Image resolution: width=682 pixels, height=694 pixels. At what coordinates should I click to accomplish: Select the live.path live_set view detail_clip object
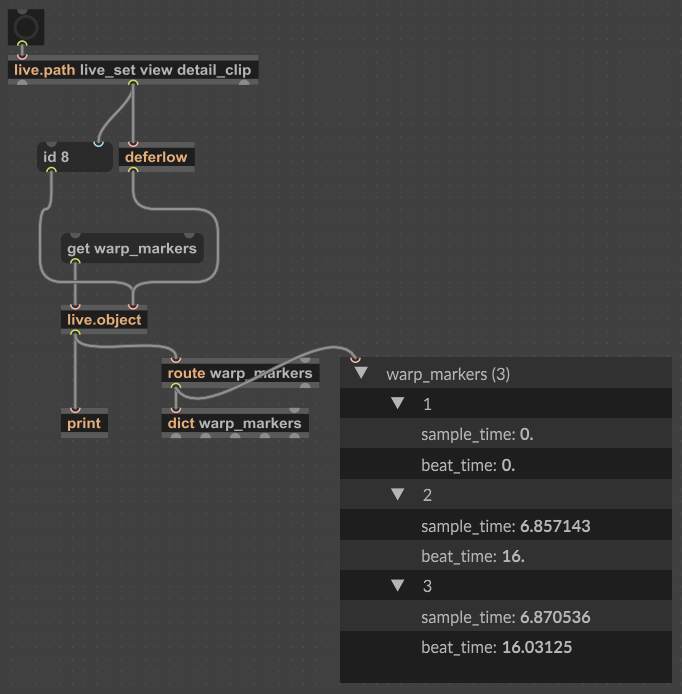tap(132, 70)
